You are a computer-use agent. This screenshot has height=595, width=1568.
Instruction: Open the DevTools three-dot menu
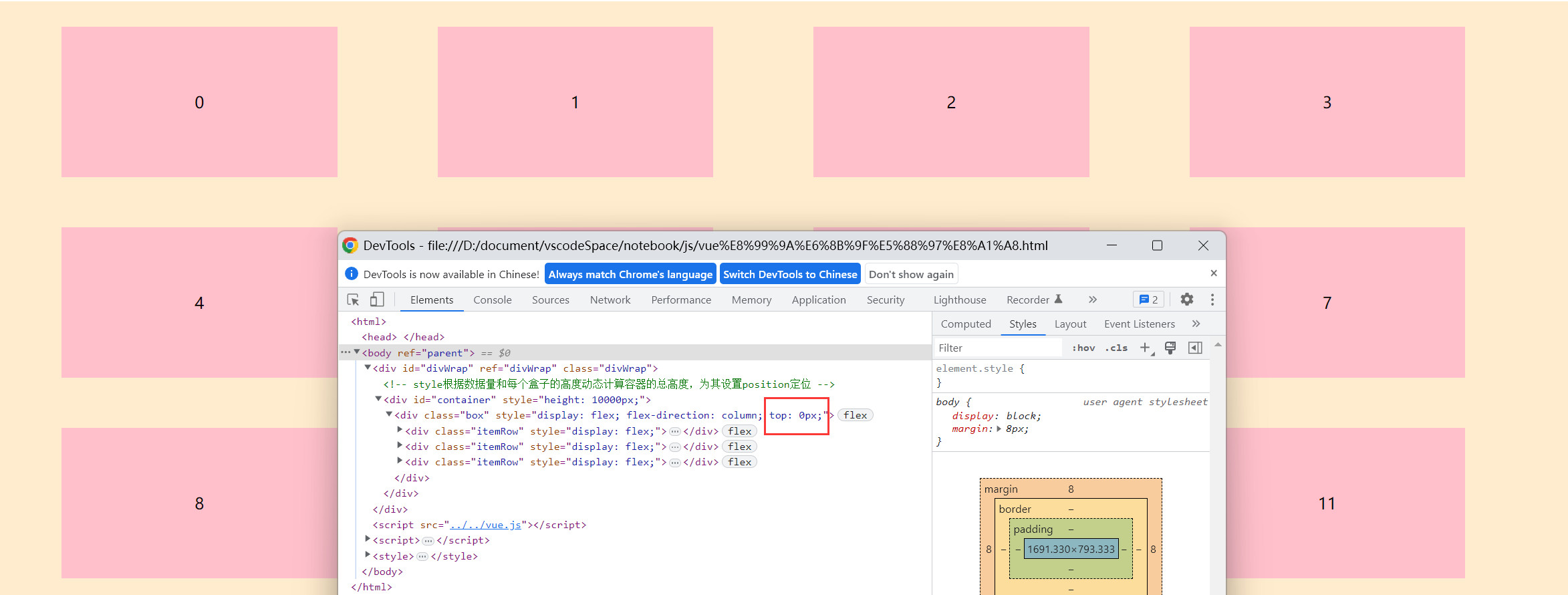[1212, 300]
